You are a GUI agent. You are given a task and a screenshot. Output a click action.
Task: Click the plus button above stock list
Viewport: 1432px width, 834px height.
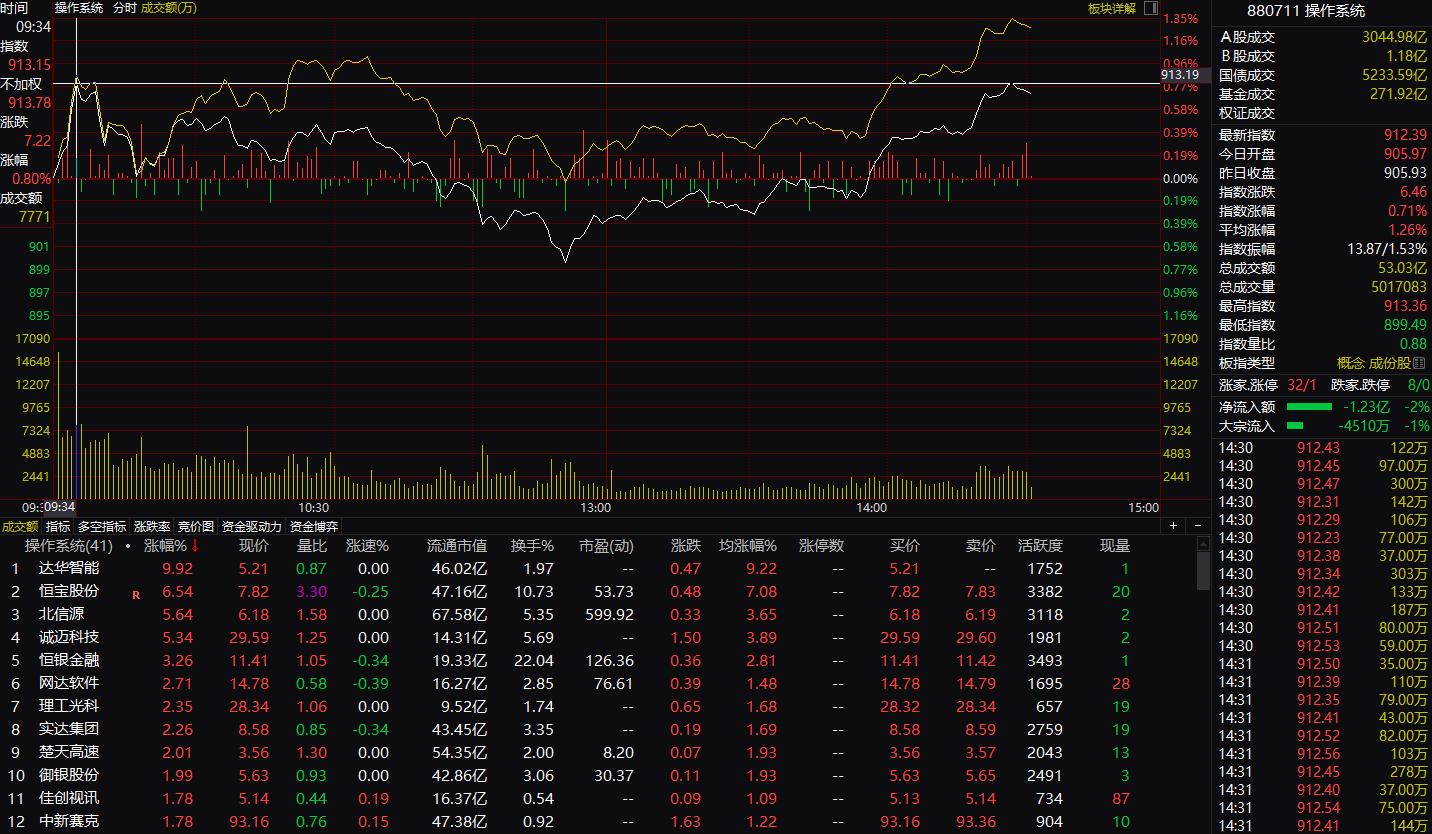[x=1174, y=526]
